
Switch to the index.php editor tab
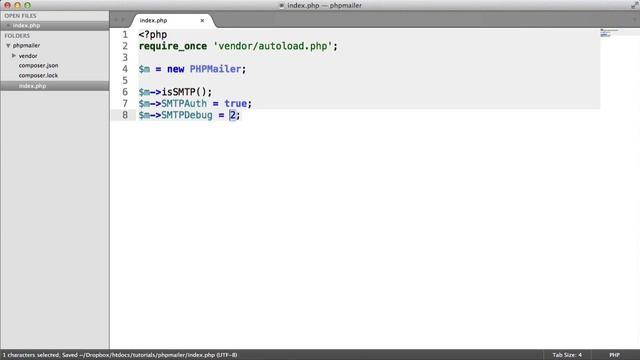tap(153, 20)
